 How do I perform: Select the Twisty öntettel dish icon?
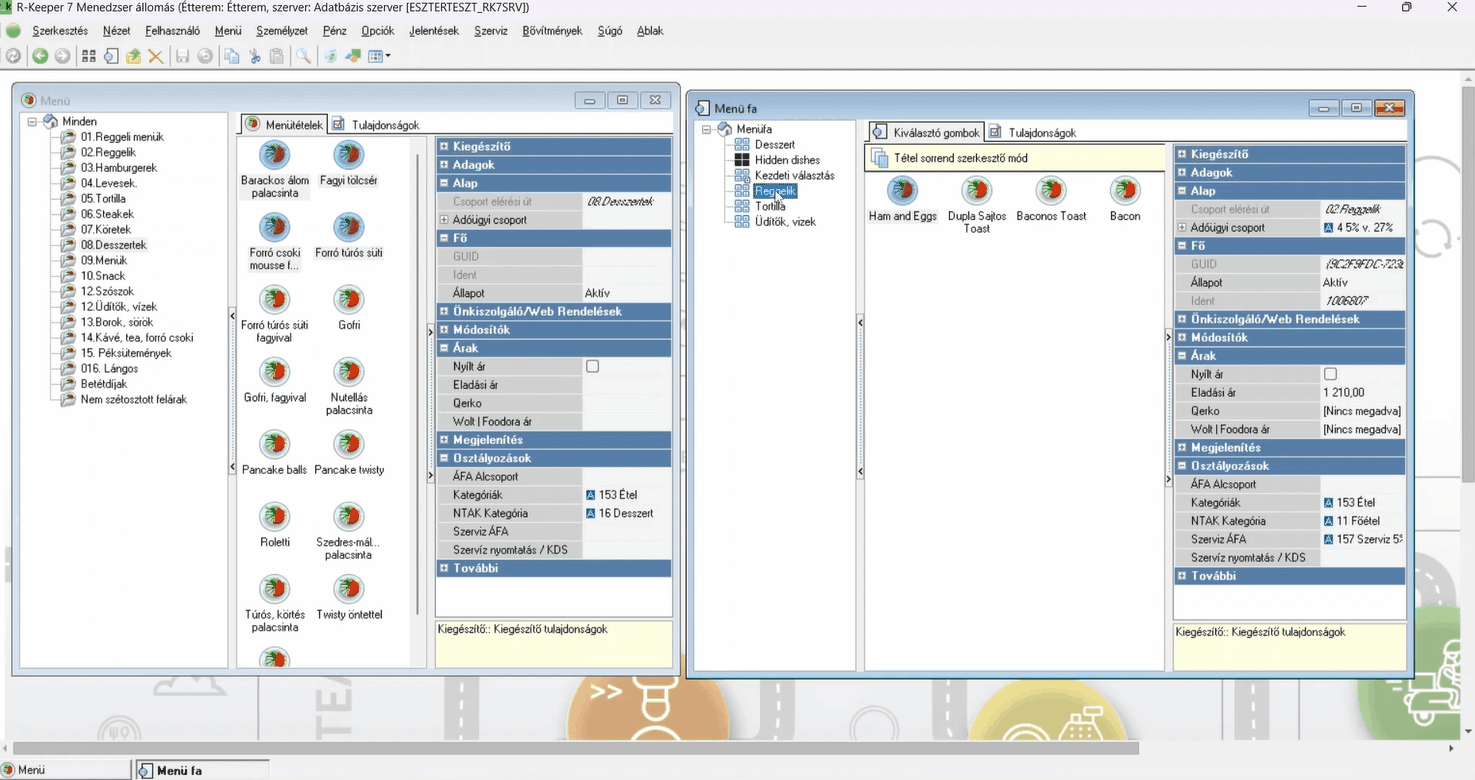coord(349,589)
